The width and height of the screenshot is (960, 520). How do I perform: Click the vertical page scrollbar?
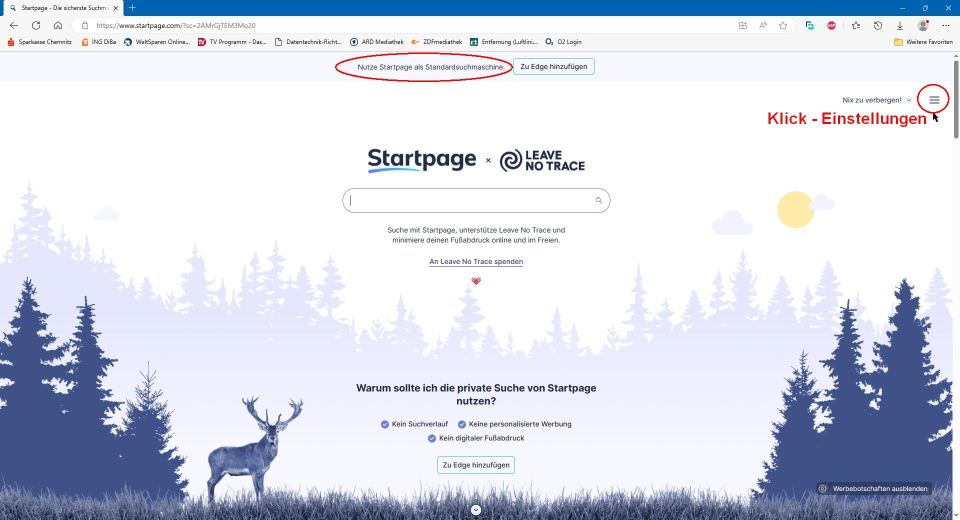pyautogui.click(x=956, y=98)
